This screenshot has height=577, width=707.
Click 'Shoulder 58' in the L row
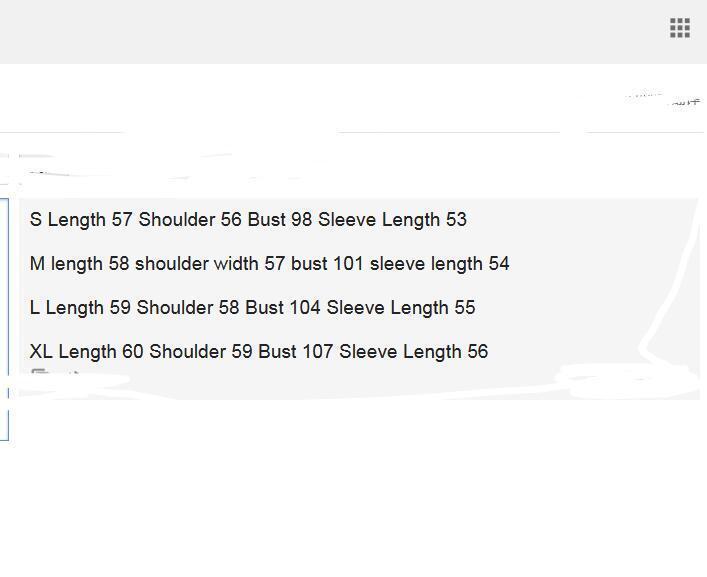[188, 308]
